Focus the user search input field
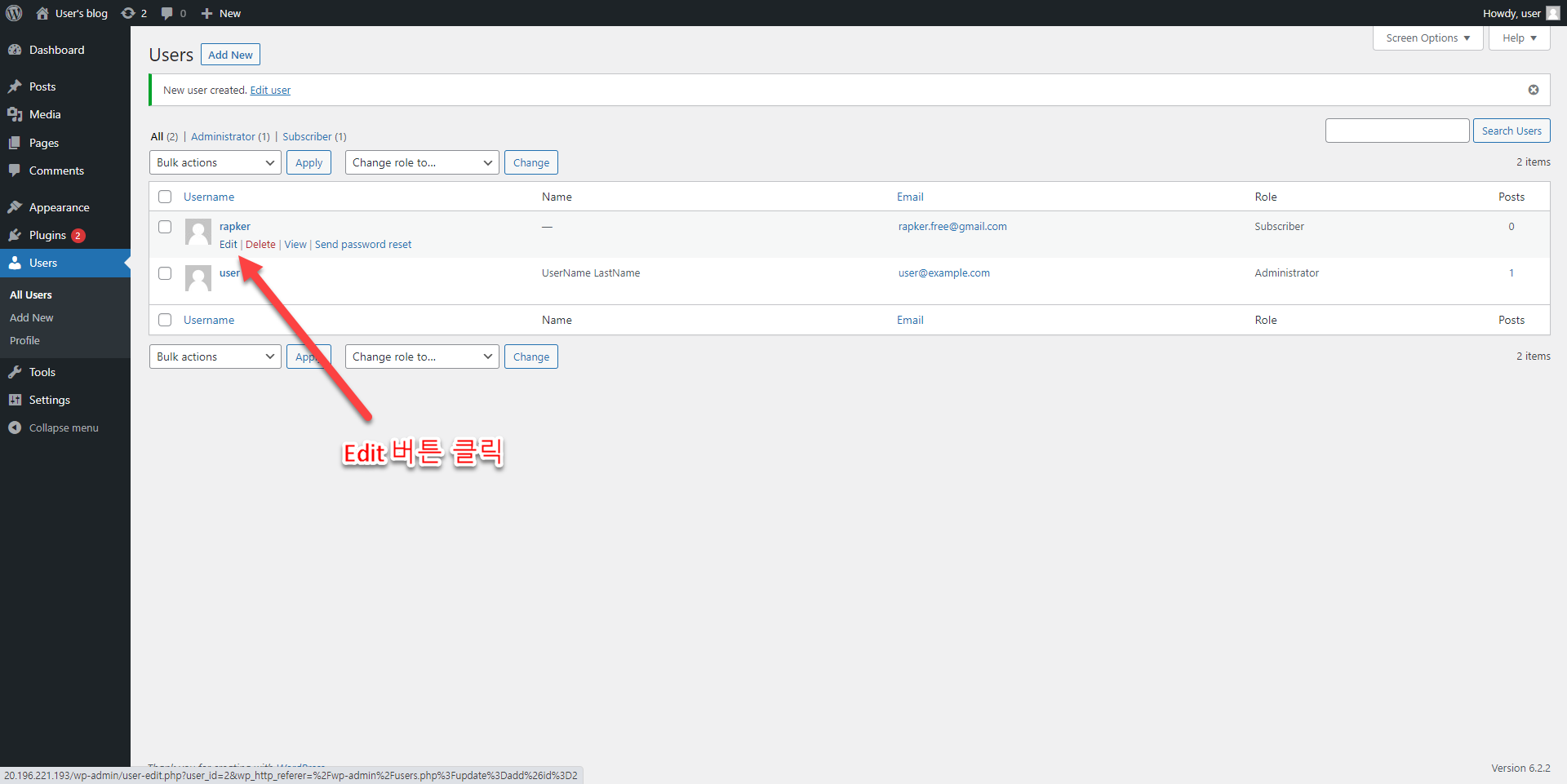The height and width of the screenshot is (784, 1567). point(1397,131)
